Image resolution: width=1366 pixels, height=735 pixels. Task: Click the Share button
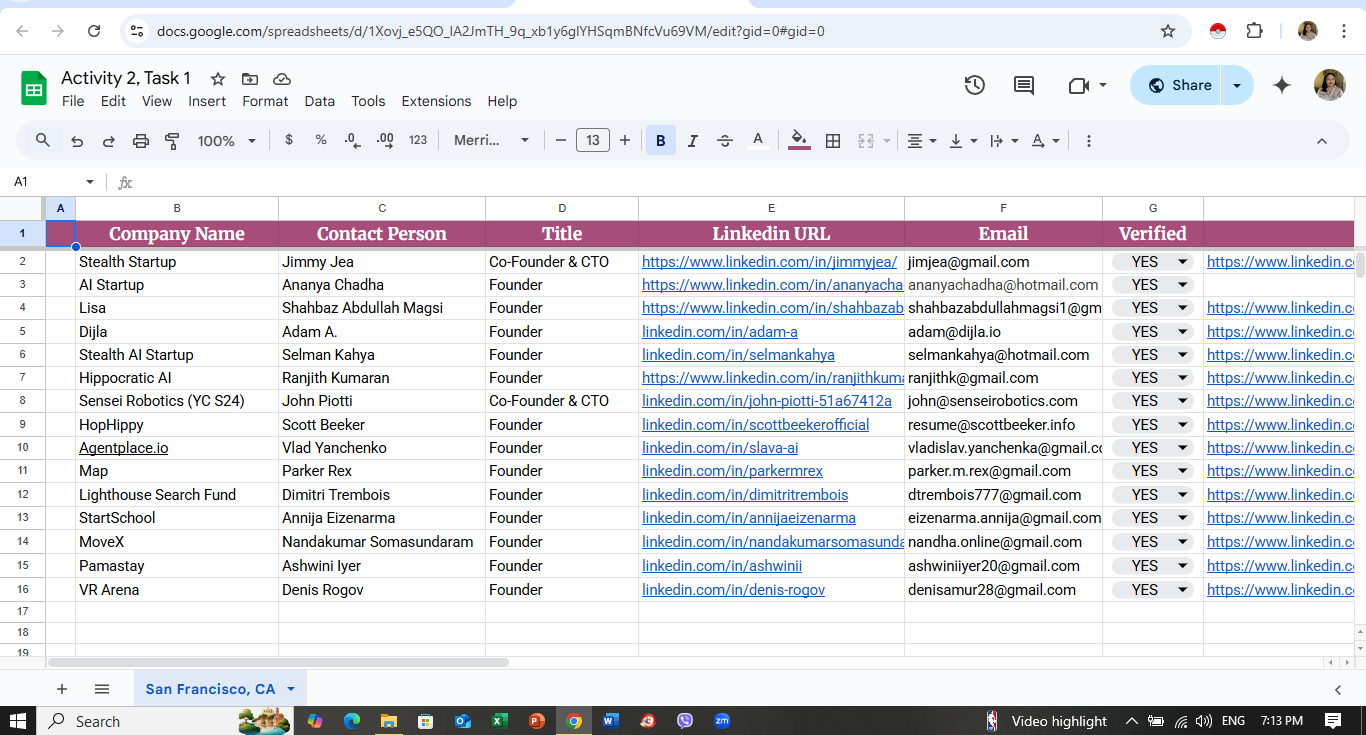pyautogui.click(x=1179, y=86)
